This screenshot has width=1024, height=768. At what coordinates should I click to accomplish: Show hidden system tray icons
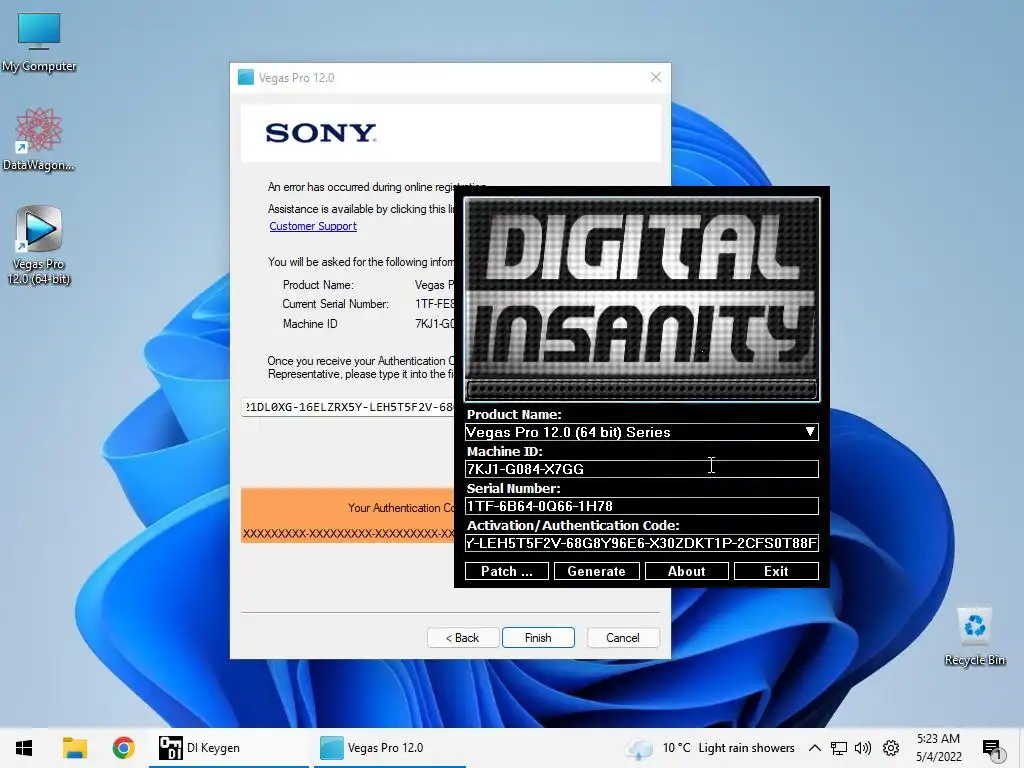pos(814,748)
